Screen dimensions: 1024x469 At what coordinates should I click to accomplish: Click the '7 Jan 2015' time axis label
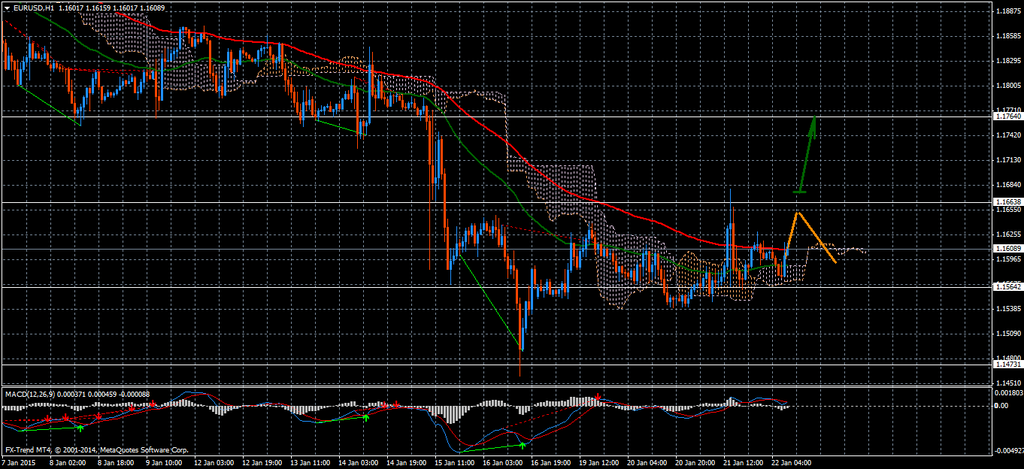coord(18,463)
